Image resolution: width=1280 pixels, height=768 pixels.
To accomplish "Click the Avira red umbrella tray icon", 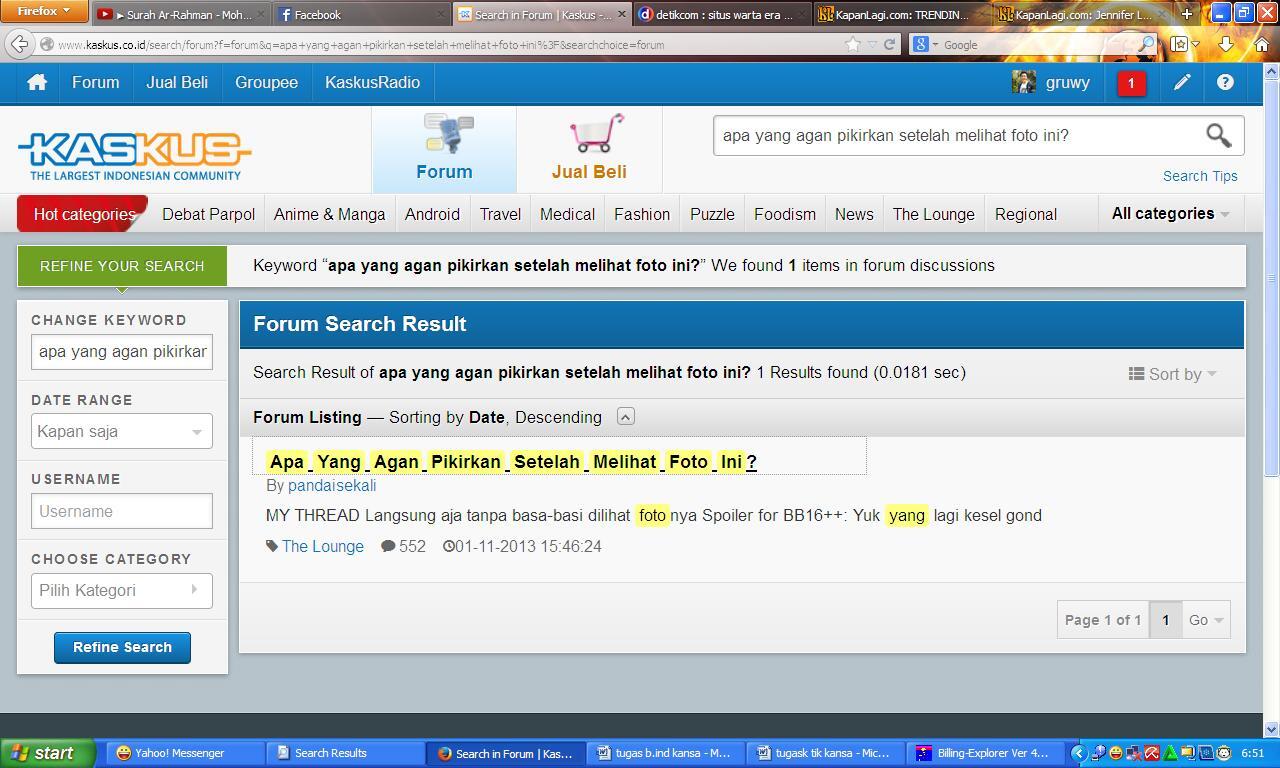I will click(x=1152, y=753).
